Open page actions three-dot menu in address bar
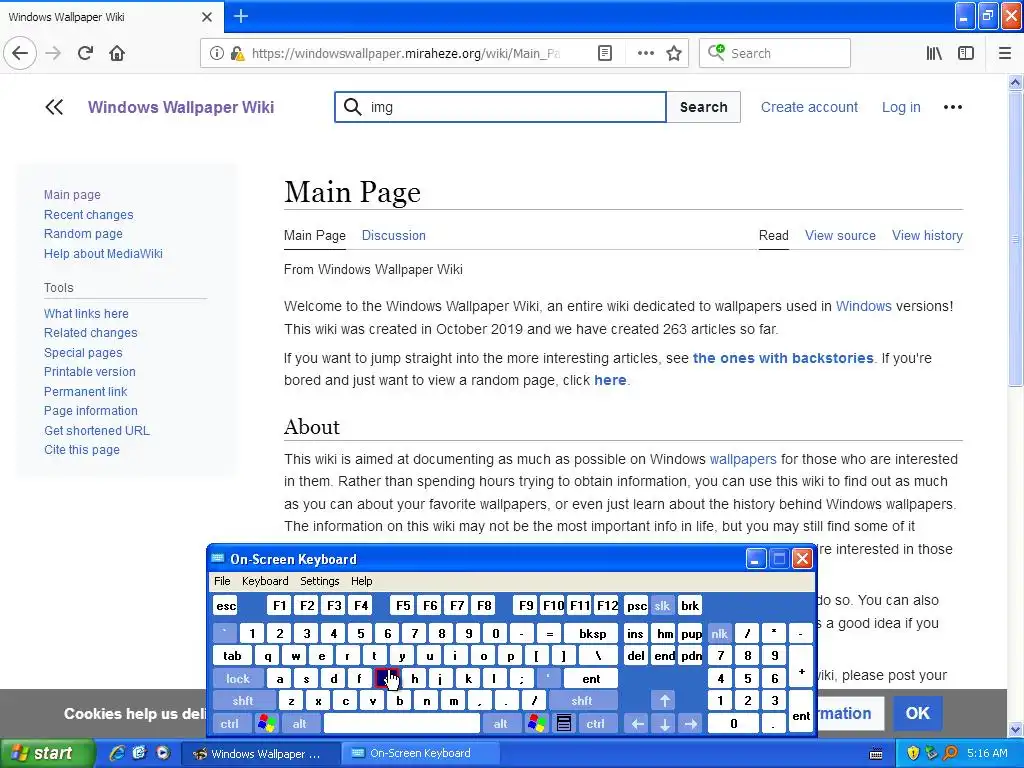The image size is (1024, 768). pos(645,54)
